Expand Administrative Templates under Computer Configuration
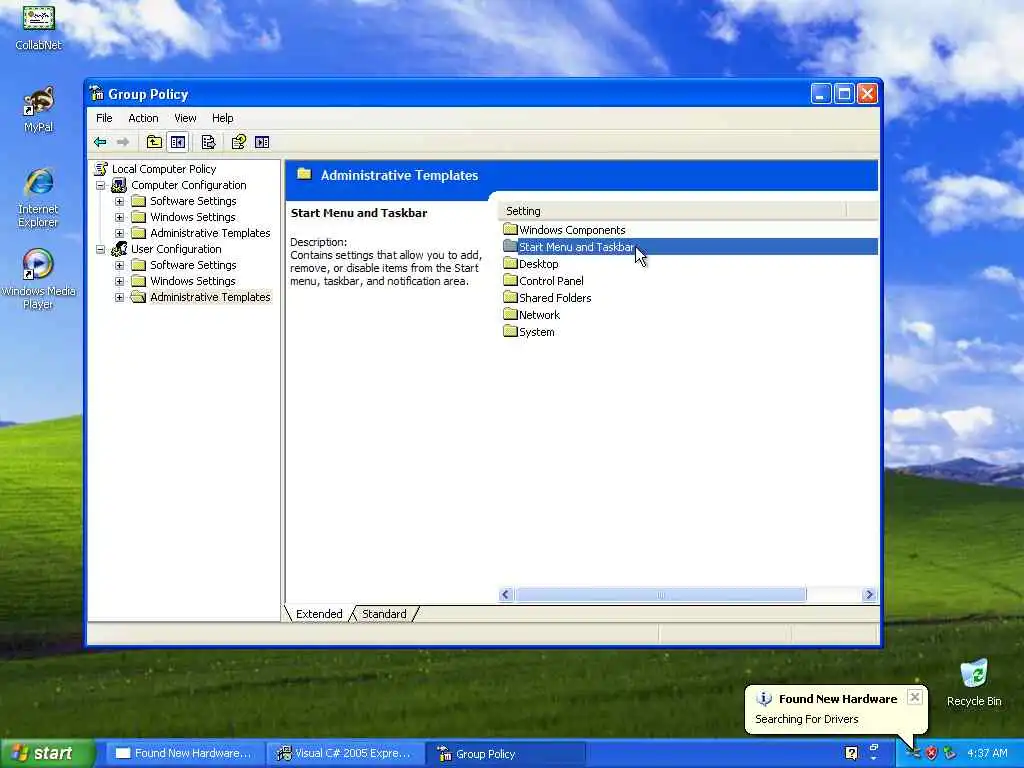 (120, 233)
